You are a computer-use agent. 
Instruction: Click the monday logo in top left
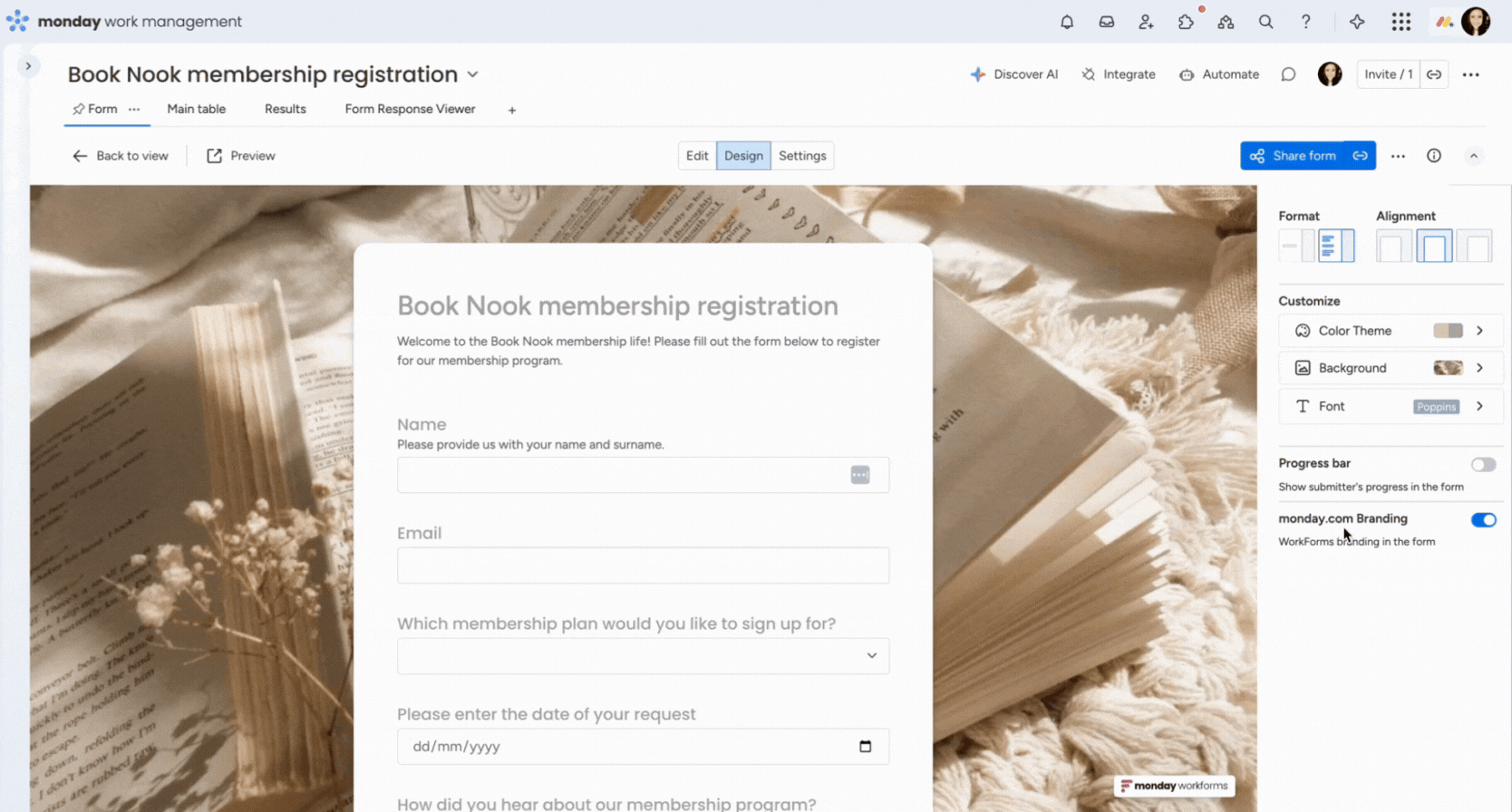coord(17,21)
